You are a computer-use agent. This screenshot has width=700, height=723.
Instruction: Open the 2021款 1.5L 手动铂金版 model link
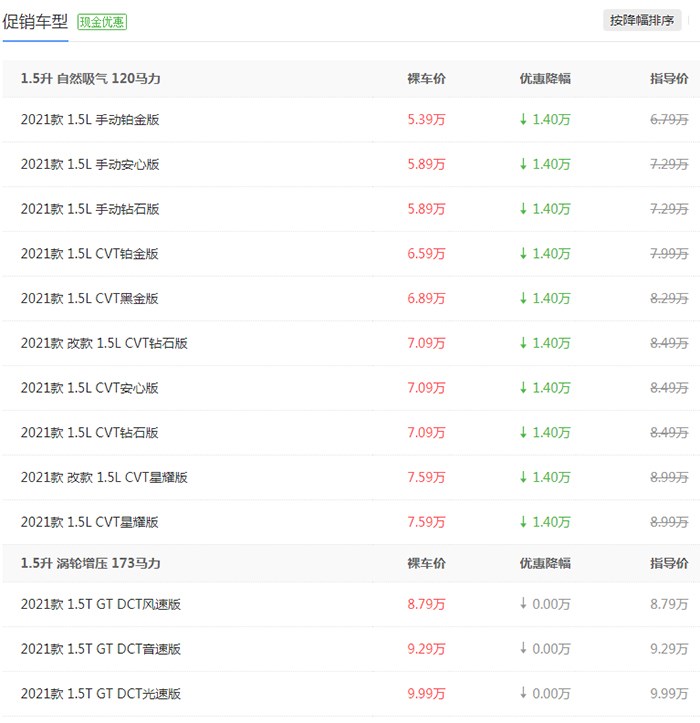click(x=90, y=120)
